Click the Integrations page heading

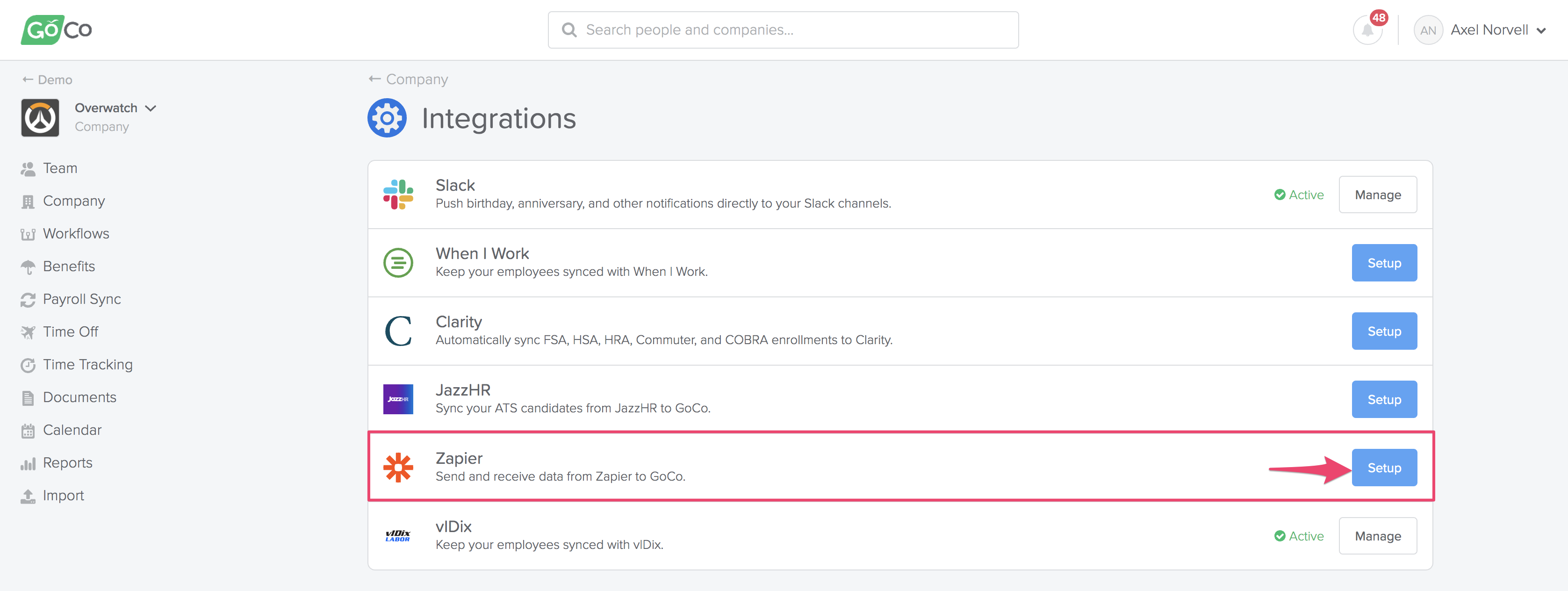498,118
